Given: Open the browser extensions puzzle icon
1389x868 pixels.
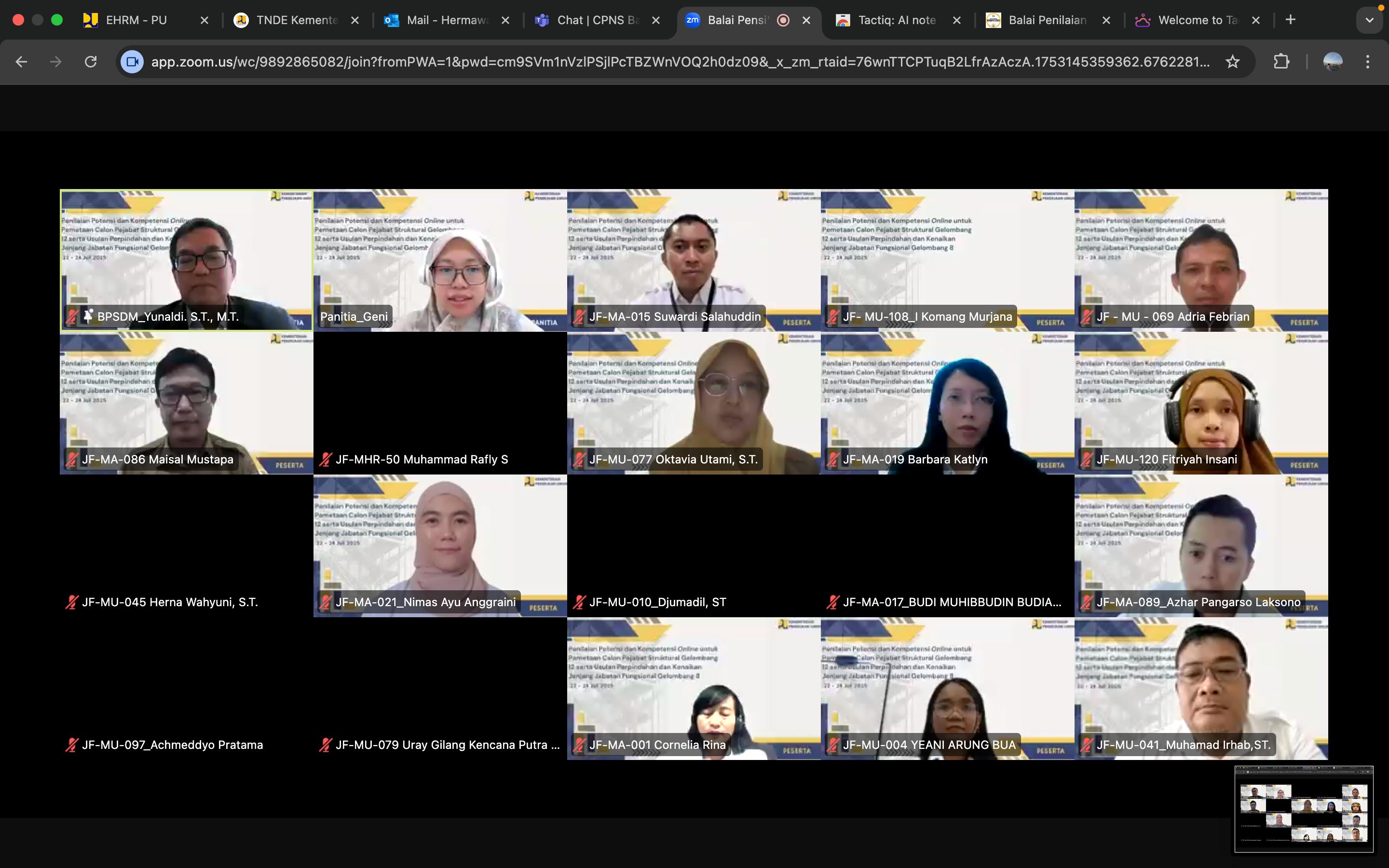Looking at the screenshot, I should coord(1281,61).
